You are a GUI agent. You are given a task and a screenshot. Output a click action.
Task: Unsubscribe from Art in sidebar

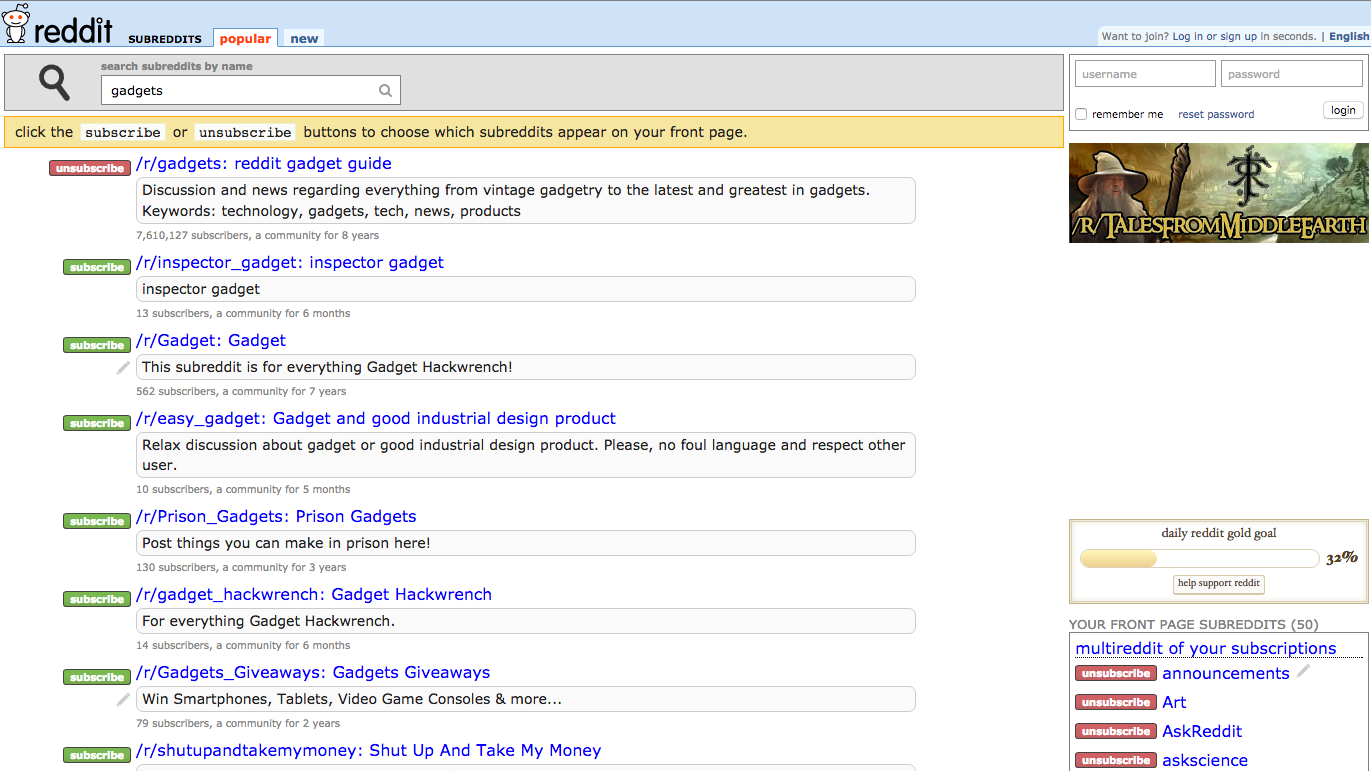click(1116, 702)
